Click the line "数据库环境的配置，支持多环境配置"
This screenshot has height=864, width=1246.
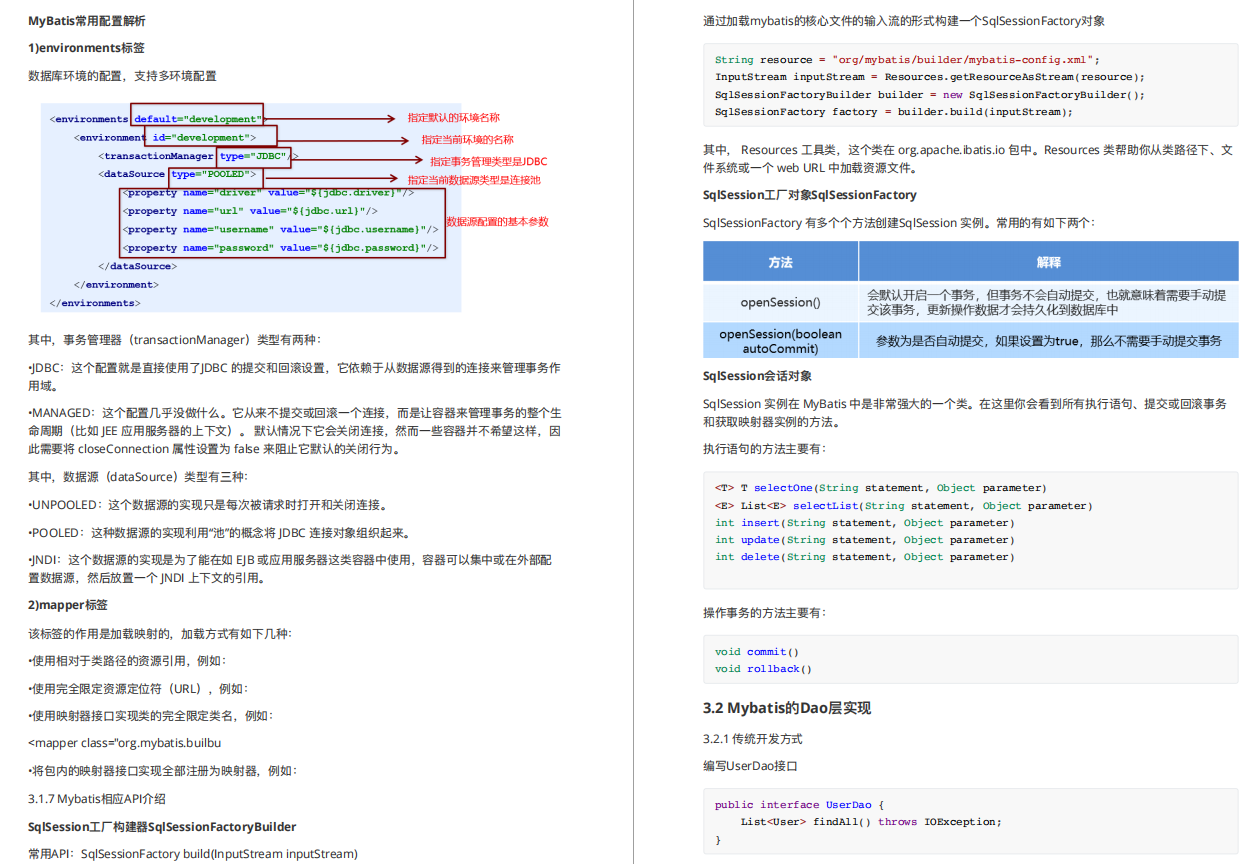pos(122,76)
